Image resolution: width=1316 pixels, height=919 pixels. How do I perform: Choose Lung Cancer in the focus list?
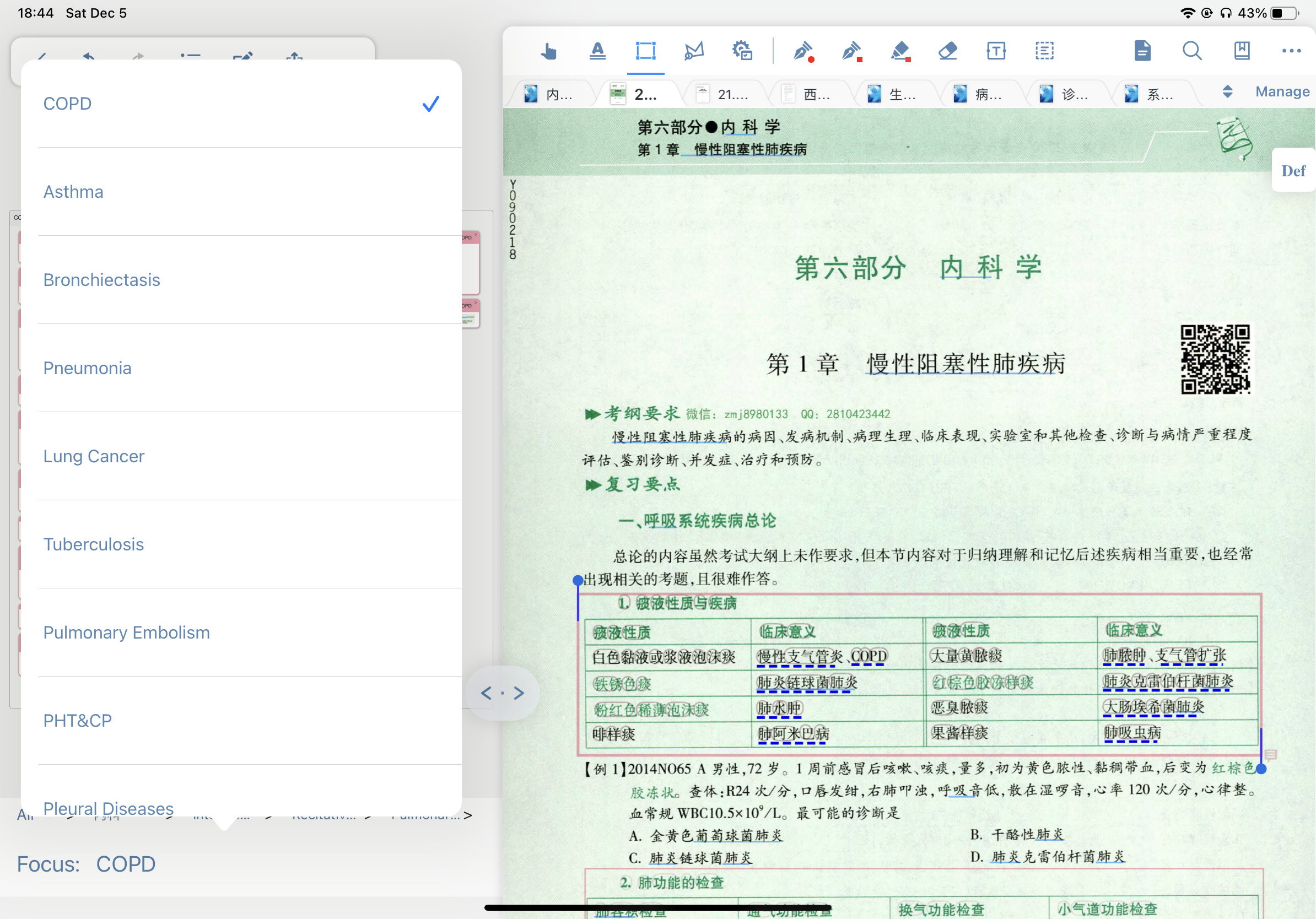(x=241, y=457)
